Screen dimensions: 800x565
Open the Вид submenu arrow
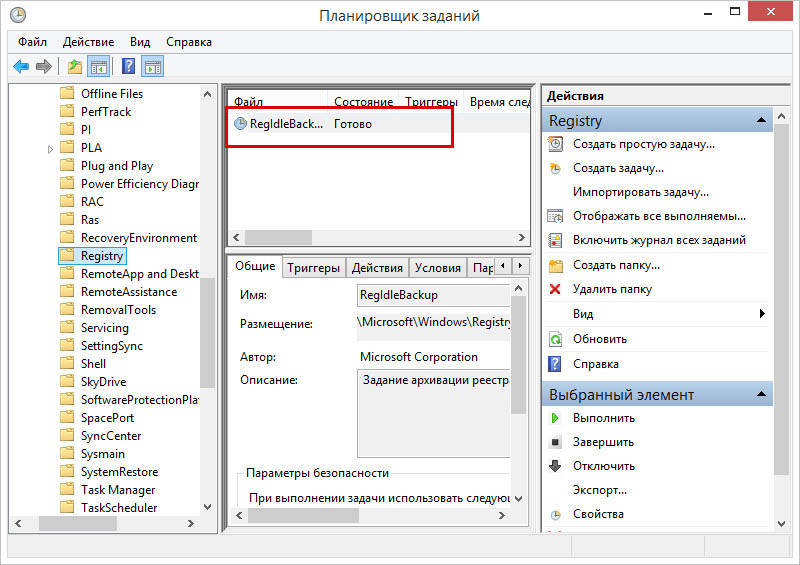click(762, 313)
